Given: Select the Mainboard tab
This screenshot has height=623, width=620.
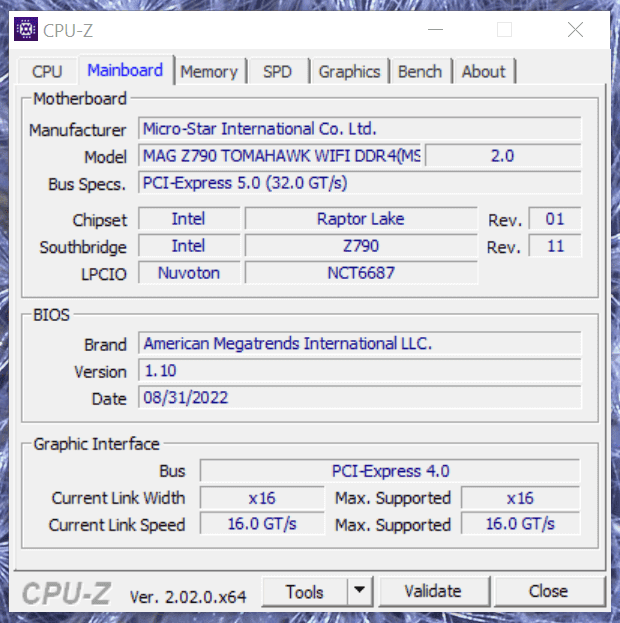Looking at the screenshot, I should (x=125, y=71).
